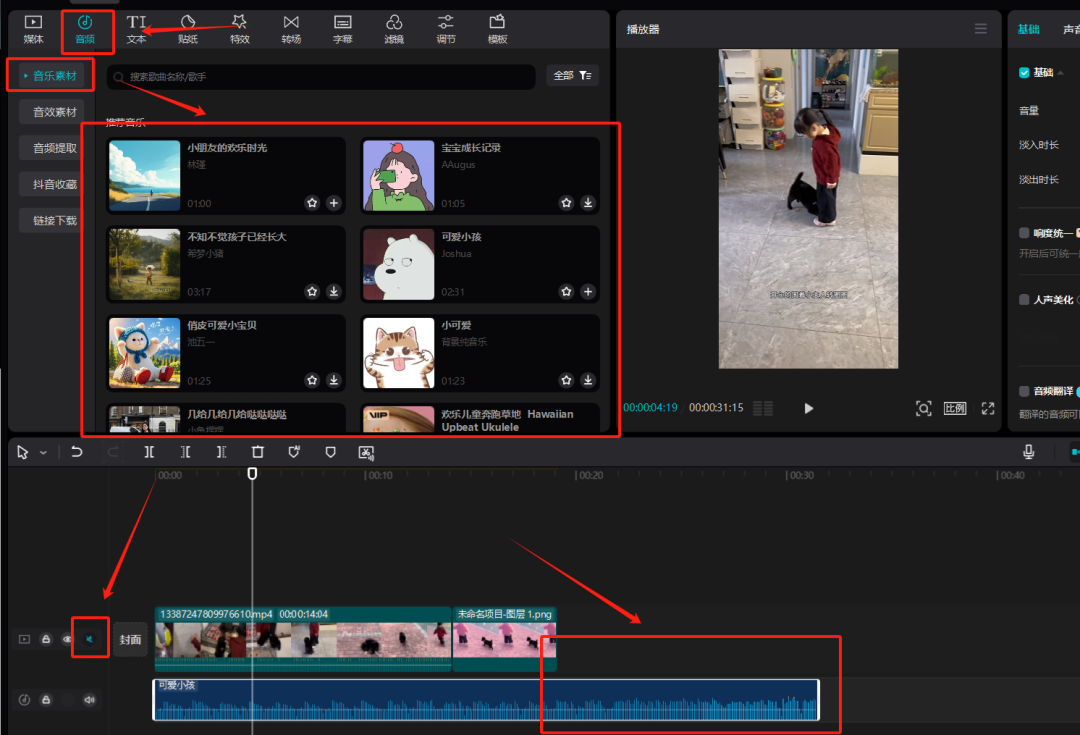The width and height of the screenshot is (1080, 735).
Task: Enter fullscreen preview mode
Action: coord(988,408)
